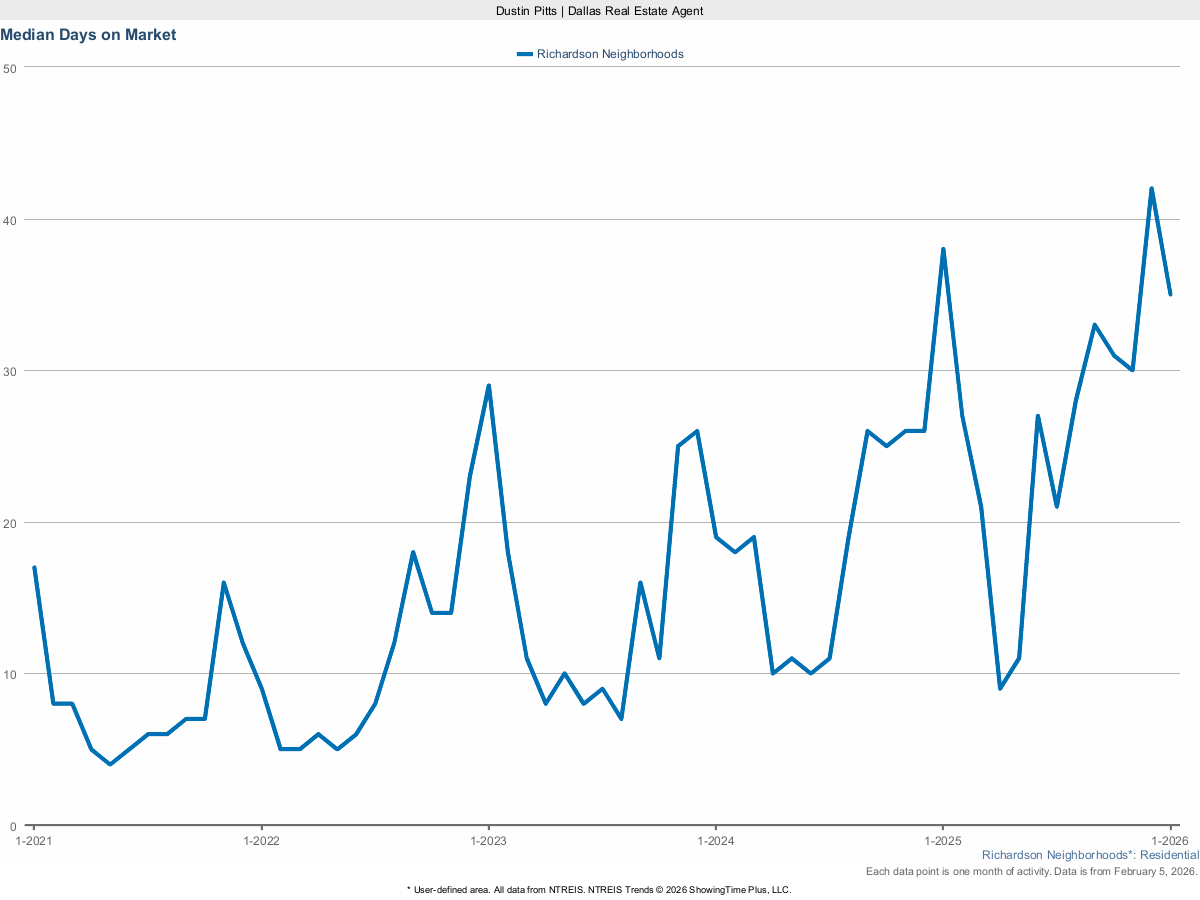Toggle the Richardson Neighborhoods series visibility
The width and height of the screenshot is (1200, 900).
(x=610, y=54)
